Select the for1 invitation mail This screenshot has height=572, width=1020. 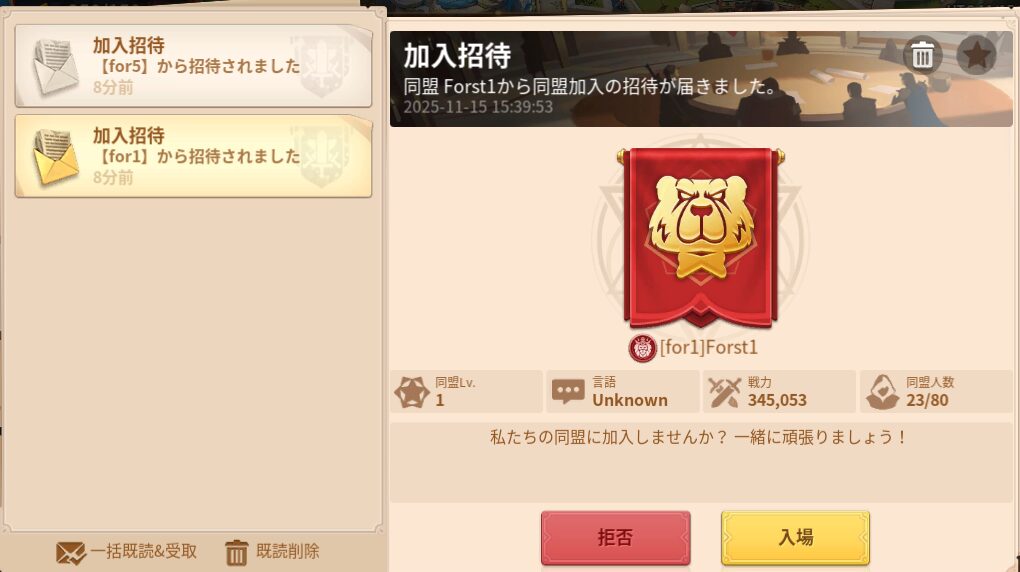pyautogui.click(x=193, y=156)
